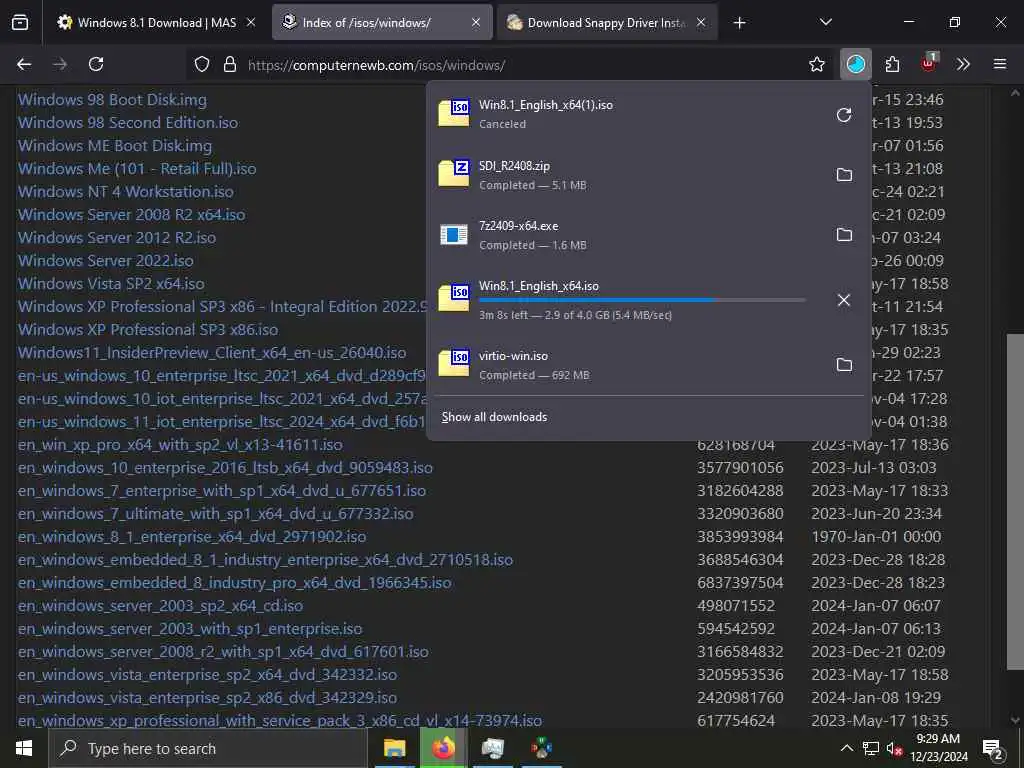
Task: Open en_win_xp_pro_x64_with_sp2 iso link
Action: (180, 445)
